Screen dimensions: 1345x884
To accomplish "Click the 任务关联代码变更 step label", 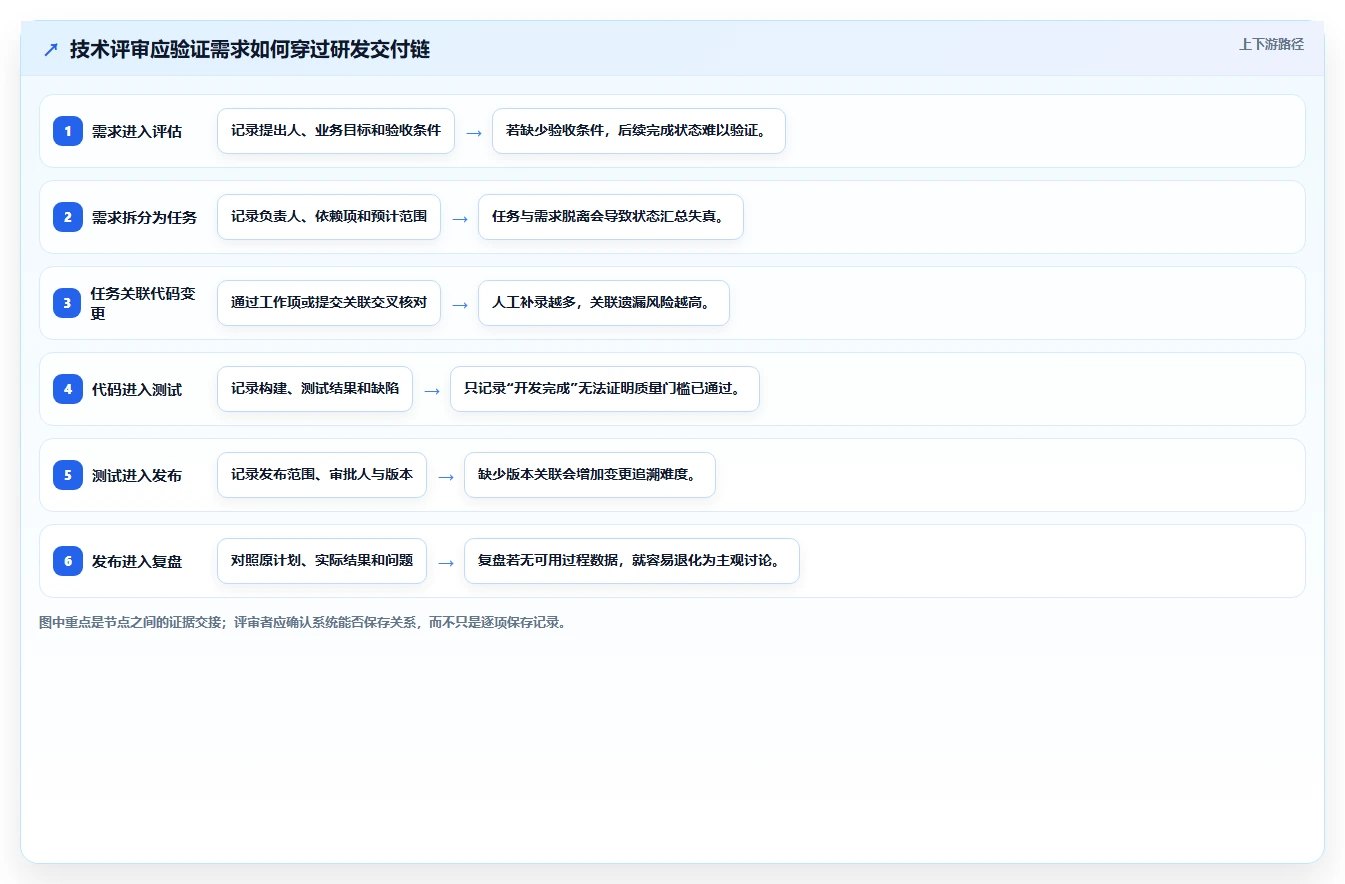I will 143,303.
